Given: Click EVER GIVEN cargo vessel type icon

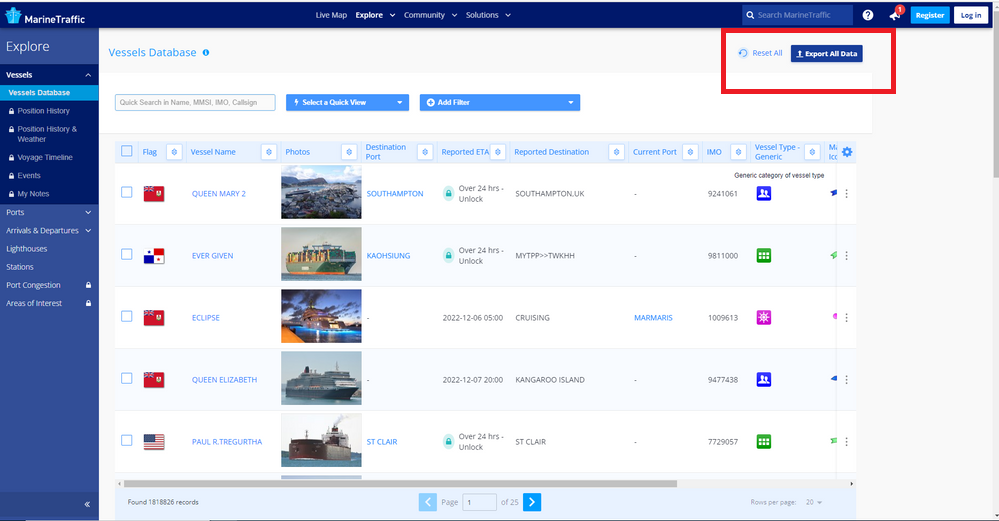Looking at the screenshot, I should click(764, 255).
